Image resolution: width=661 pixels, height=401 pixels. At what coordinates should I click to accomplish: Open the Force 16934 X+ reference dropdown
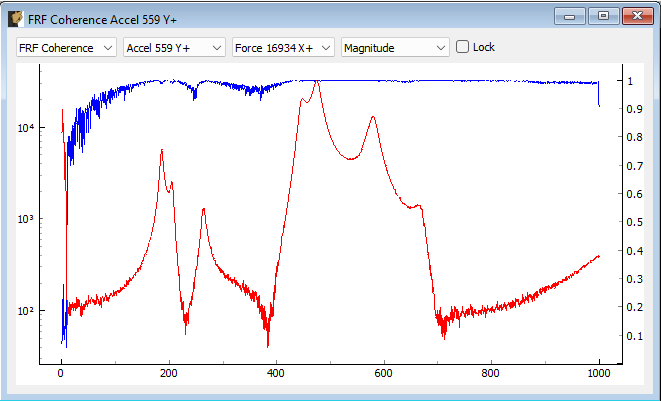282,47
